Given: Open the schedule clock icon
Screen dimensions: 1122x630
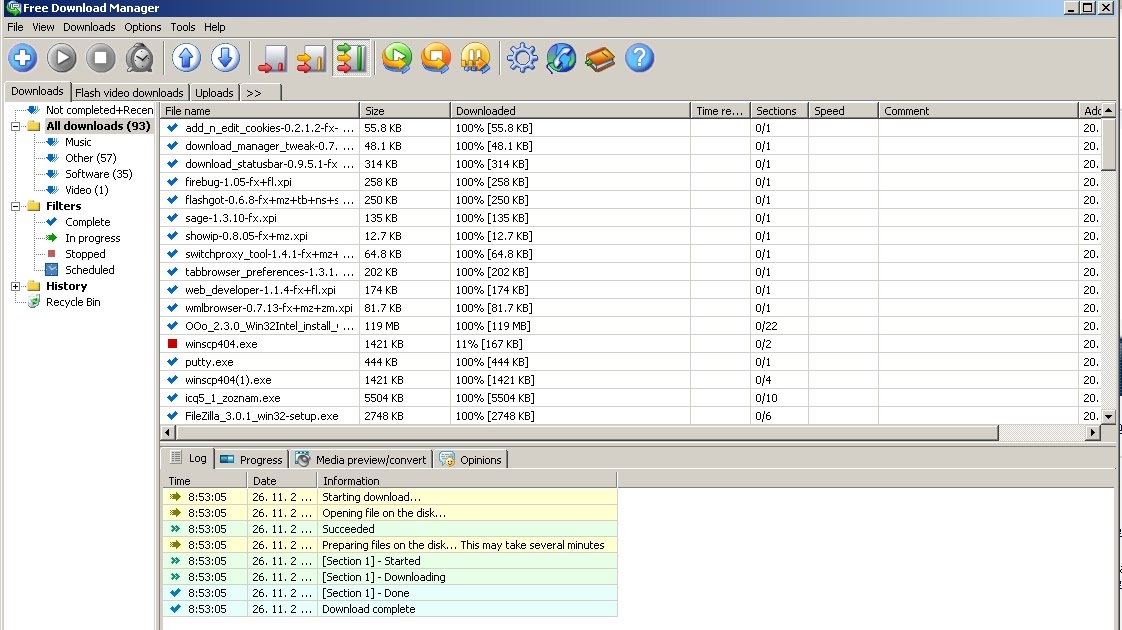Looking at the screenshot, I should click(x=140, y=58).
